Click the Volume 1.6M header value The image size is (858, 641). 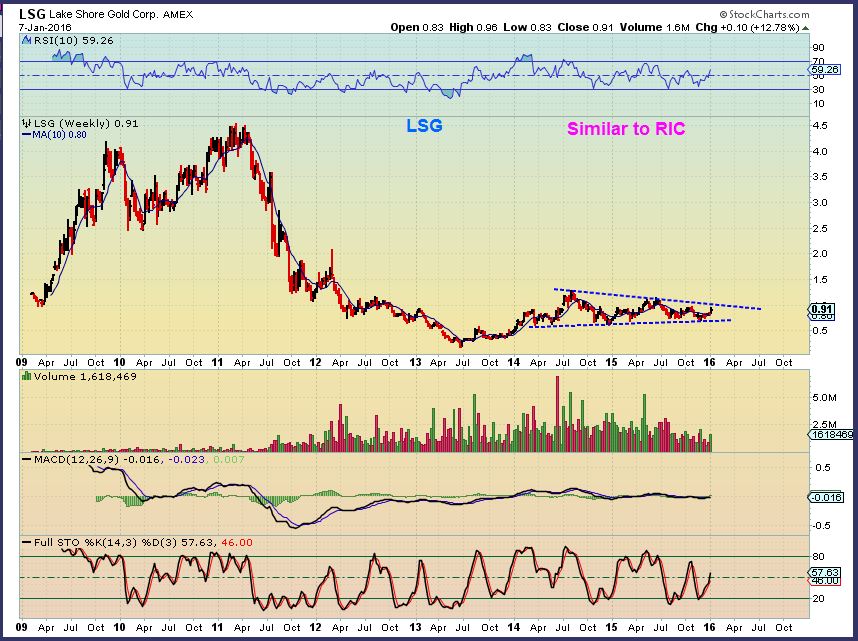coord(654,27)
